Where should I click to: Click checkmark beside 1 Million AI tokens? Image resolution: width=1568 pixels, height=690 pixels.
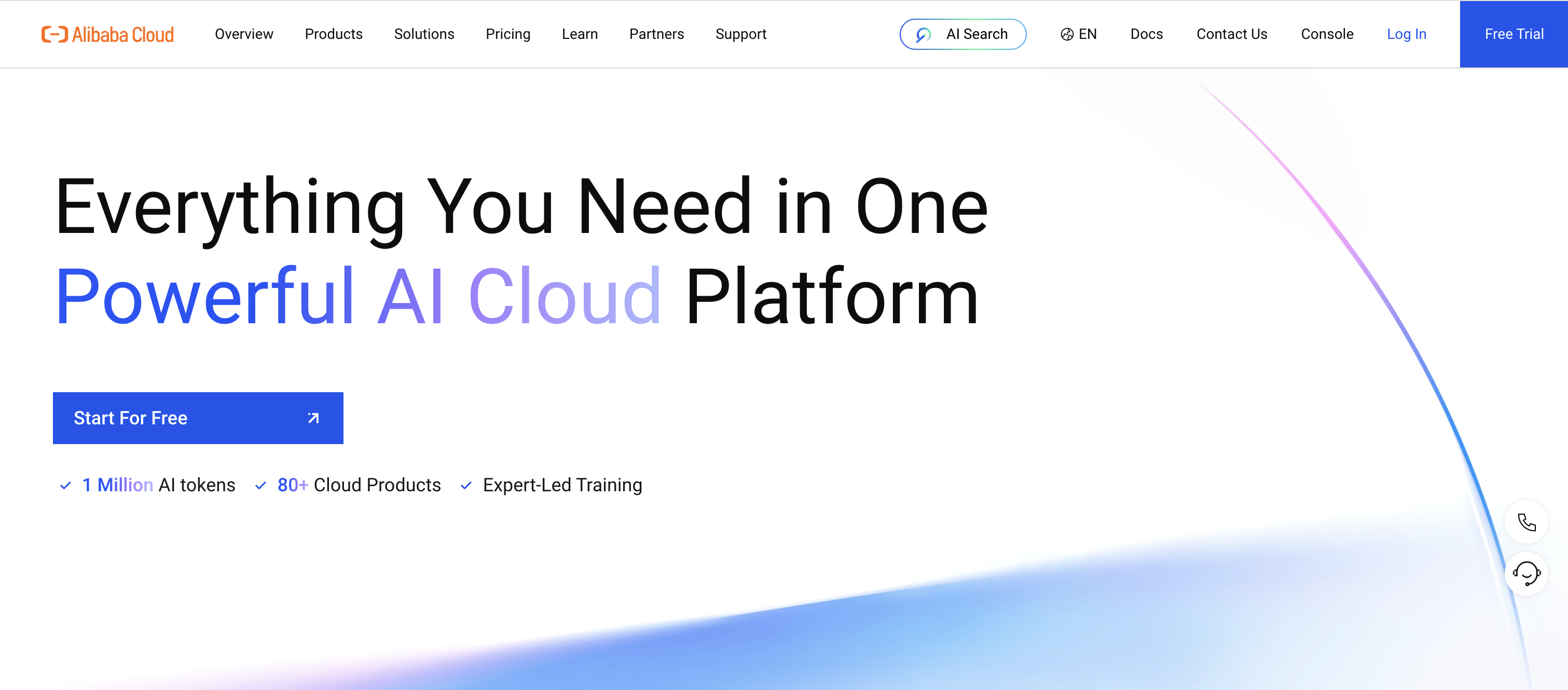[66, 486]
